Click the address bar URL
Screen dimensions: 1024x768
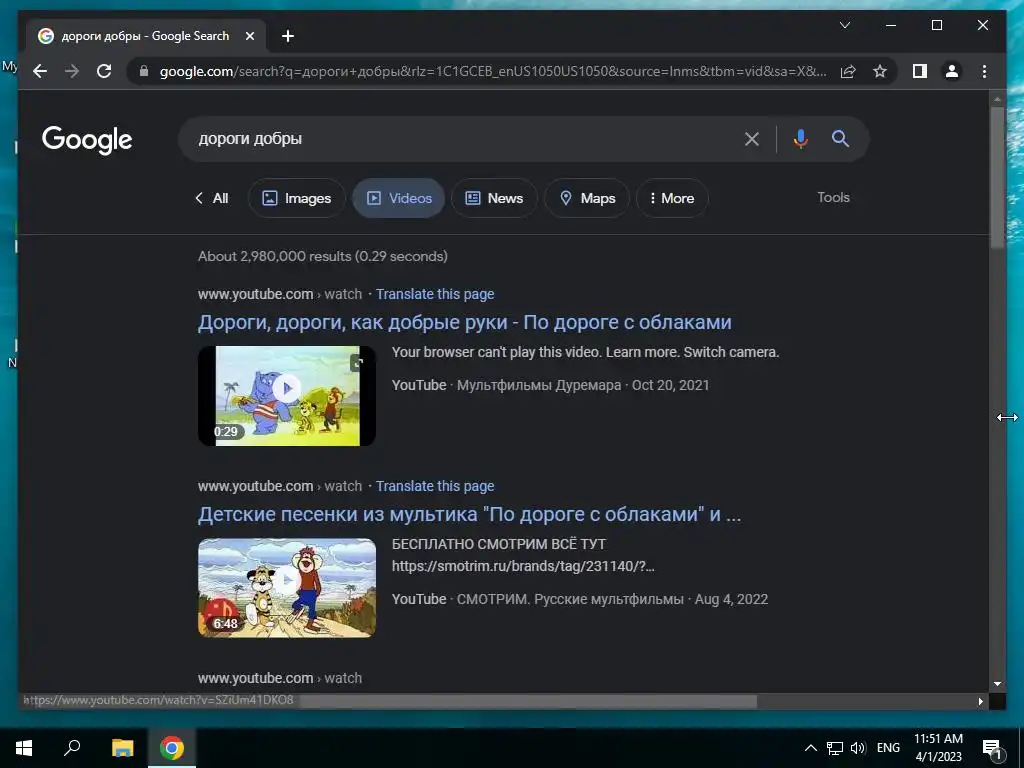[493, 71]
